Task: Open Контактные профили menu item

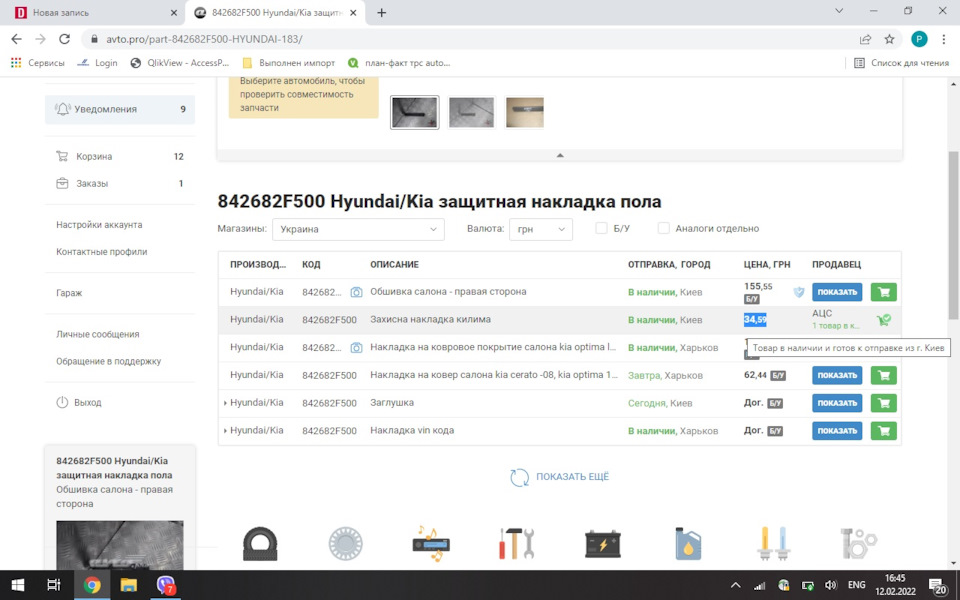Action: click(x=102, y=252)
